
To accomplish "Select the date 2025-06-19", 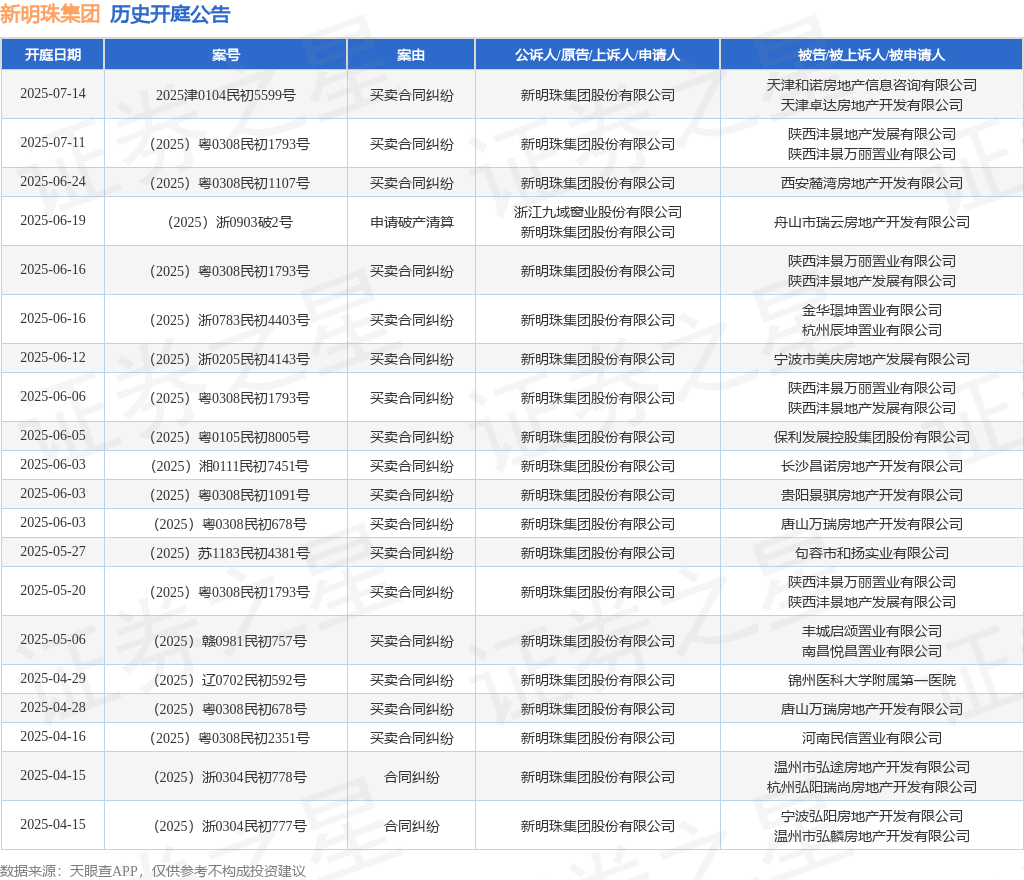I will click(x=53, y=221).
